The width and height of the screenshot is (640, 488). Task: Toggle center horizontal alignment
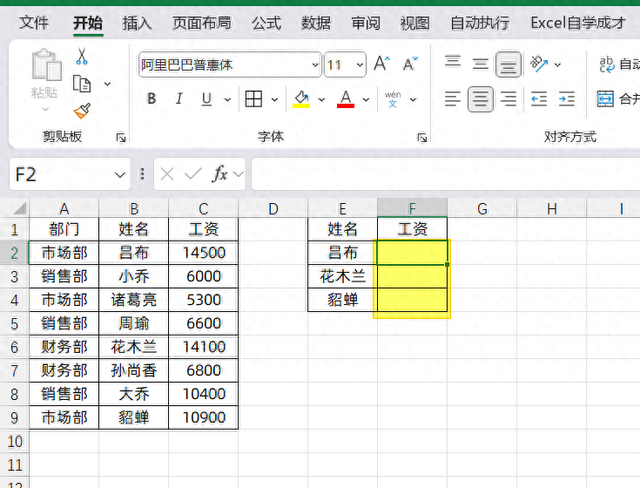(480, 99)
